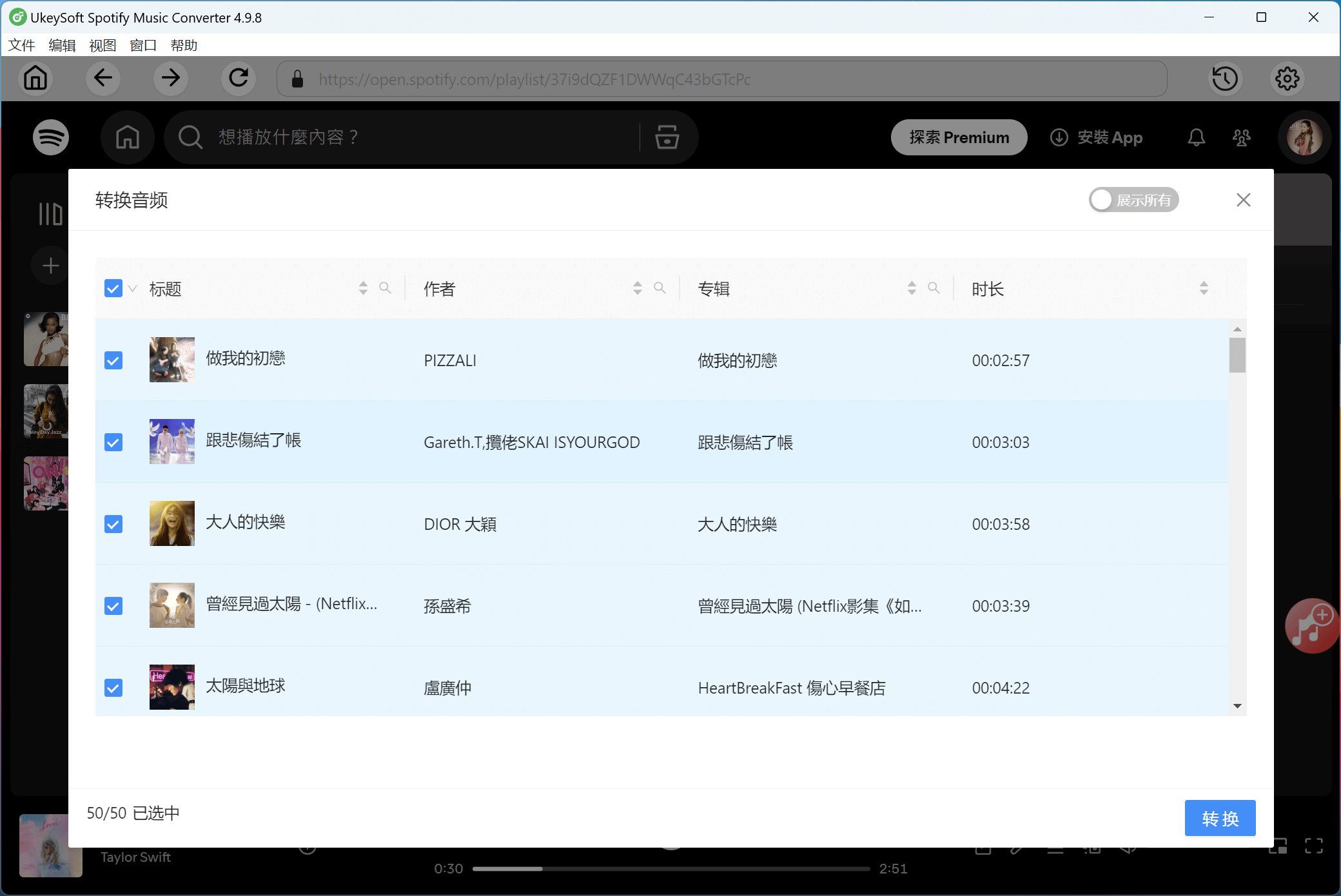Navigate back in the browser

(x=103, y=78)
